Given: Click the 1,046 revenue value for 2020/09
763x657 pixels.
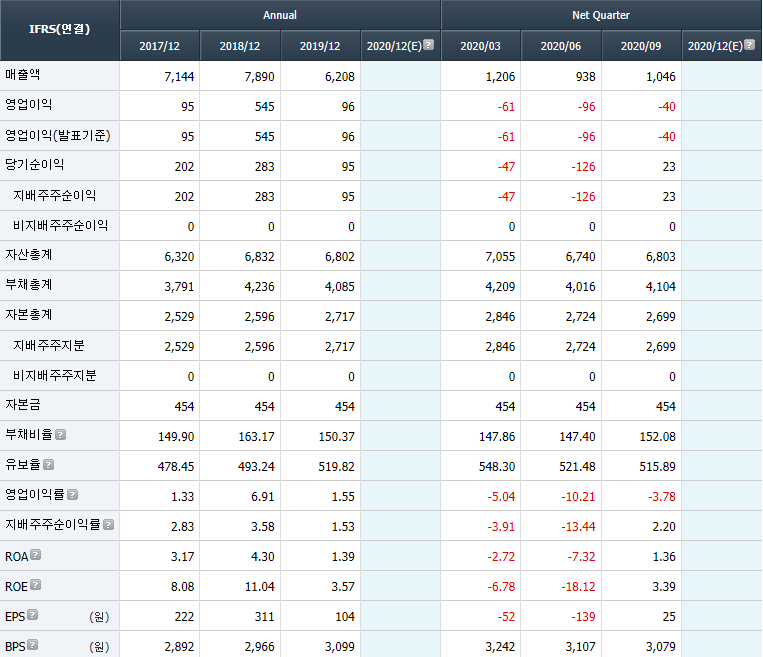Looking at the screenshot, I should point(661,76).
